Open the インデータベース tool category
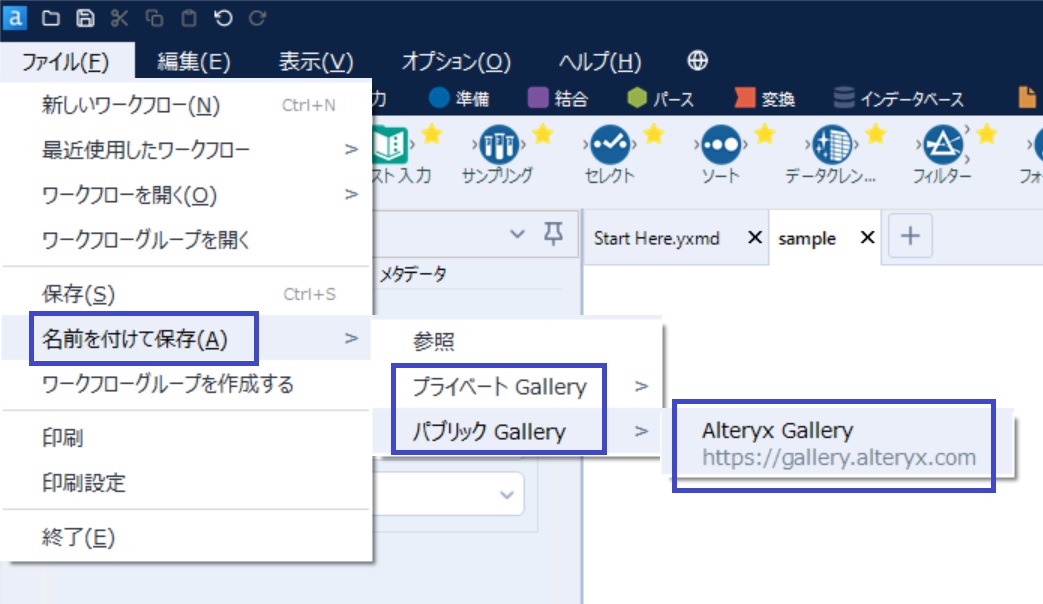The width and height of the screenshot is (1043, 604). (899, 98)
